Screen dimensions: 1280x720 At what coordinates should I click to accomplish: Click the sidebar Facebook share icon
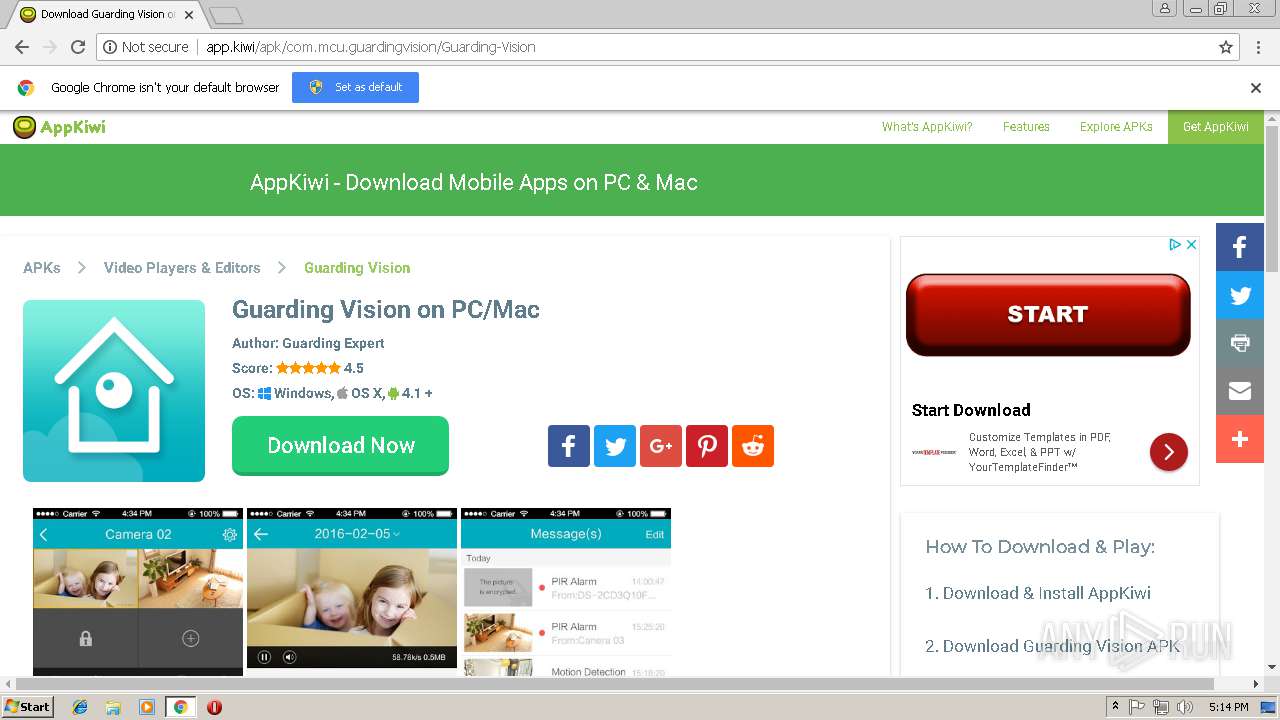pos(1240,247)
